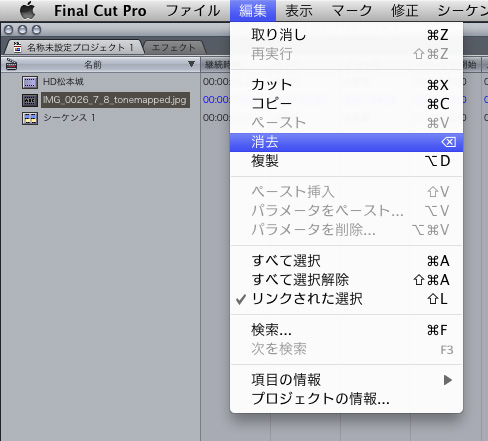Select IMG_0026_7_8_tonemapped.jpg in the browser
Image resolution: width=488 pixels, height=441 pixels.
click(x=115, y=100)
